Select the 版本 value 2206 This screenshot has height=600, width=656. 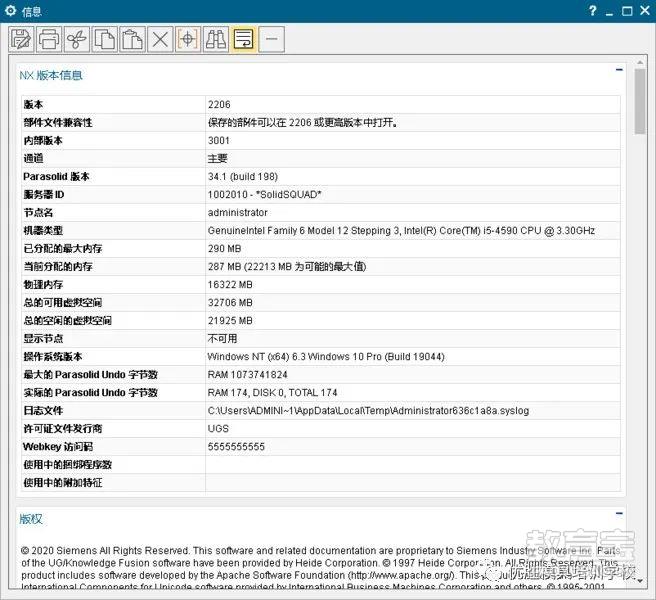(219, 105)
